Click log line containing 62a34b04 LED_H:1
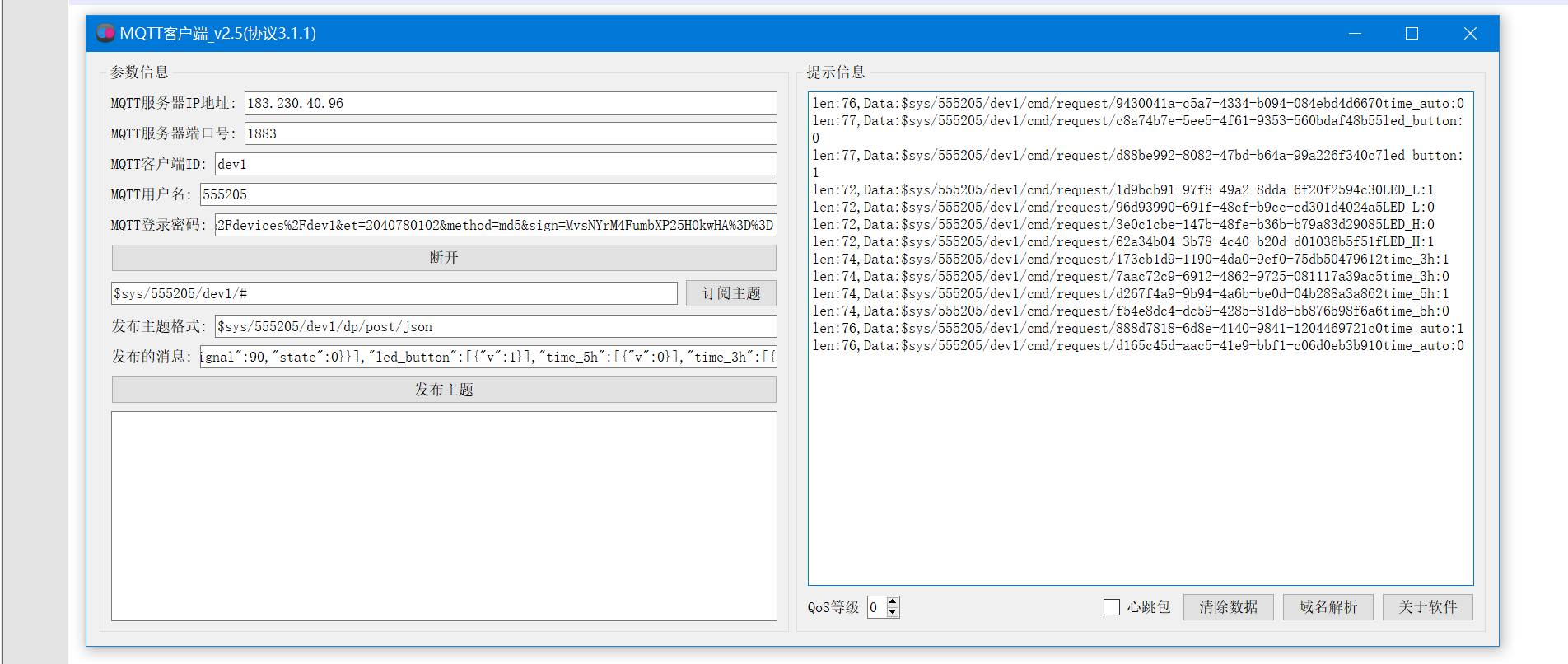The image size is (1568, 664). point(1123,241)
